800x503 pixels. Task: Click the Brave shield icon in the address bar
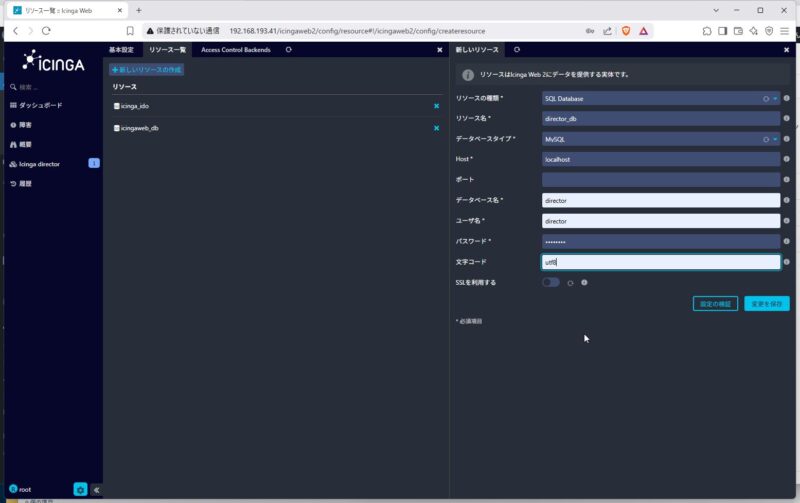tap(626, 31)
